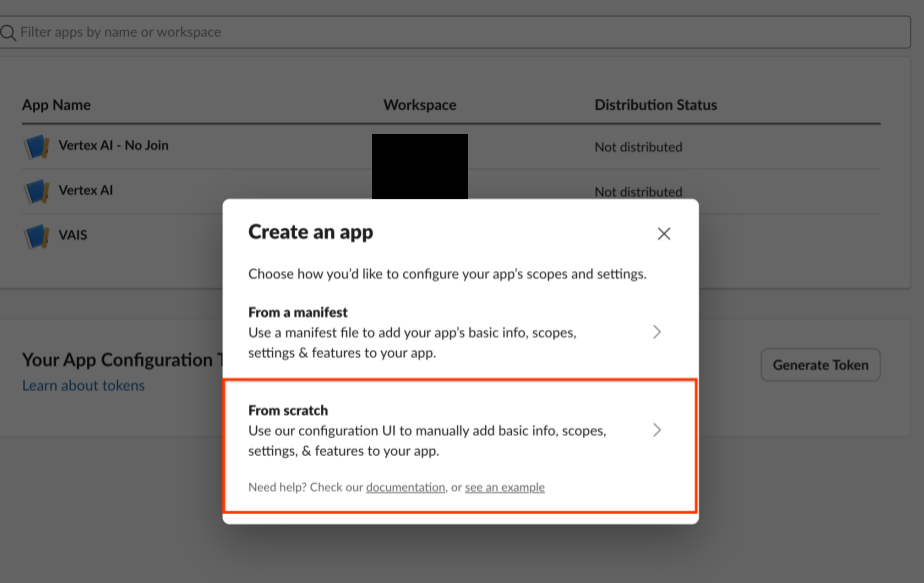This screenshot has height=583, width=924.
Task: Select the Vertex AI app name in second row
Action: click(85, 190)
